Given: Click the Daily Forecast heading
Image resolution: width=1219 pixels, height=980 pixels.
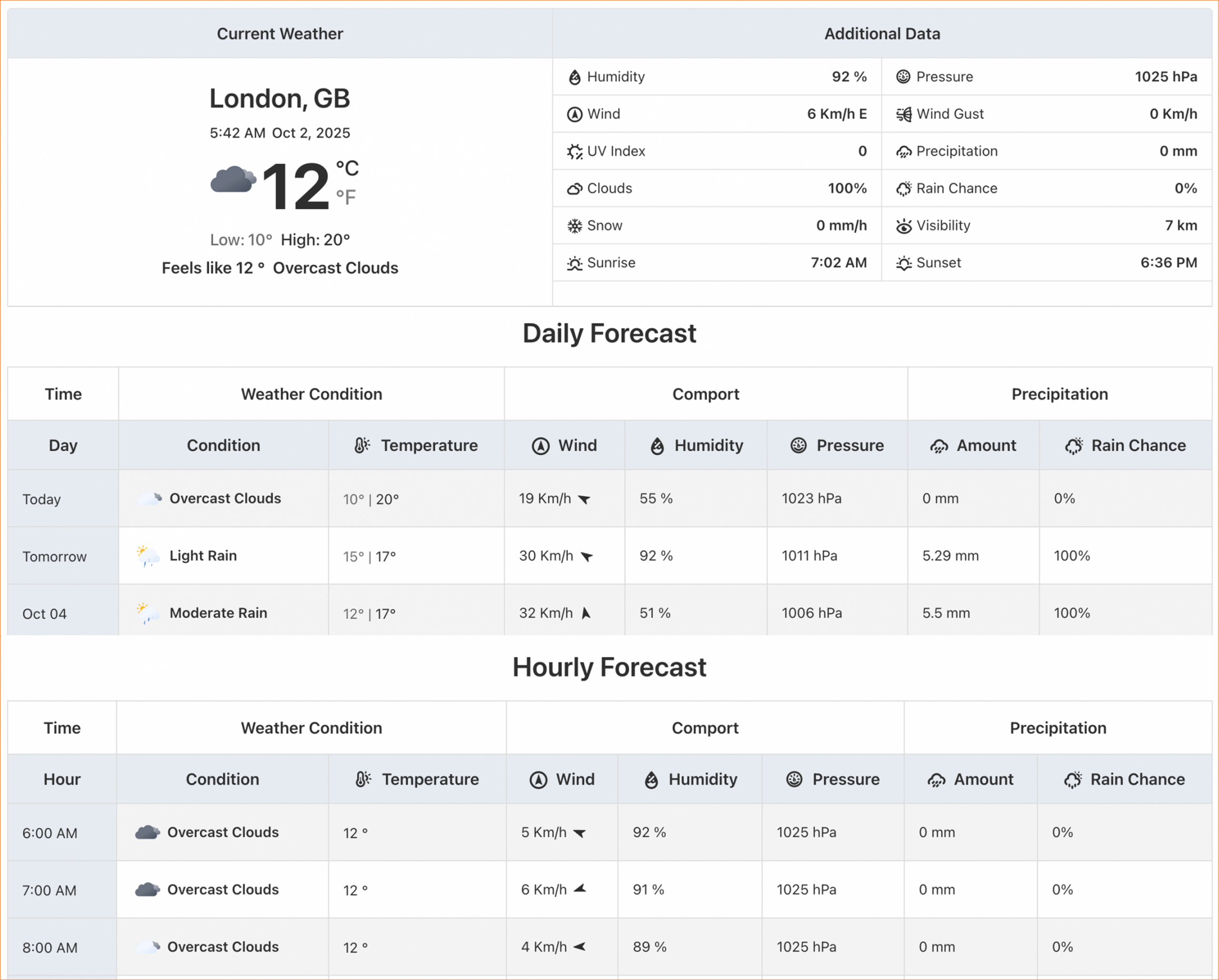Looking at the screenshot, I should tap(609, 334).
